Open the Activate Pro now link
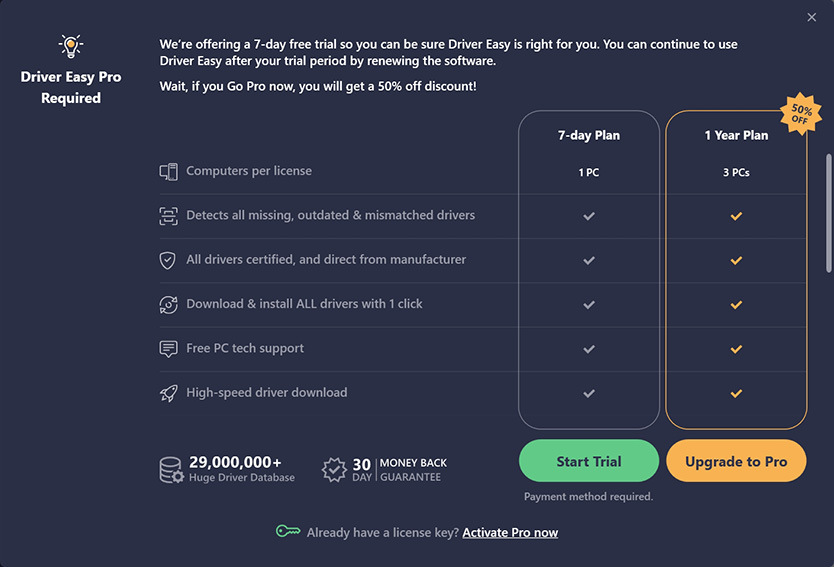The height and width of the screenshot is (567, 834). (x=510, y=533)
